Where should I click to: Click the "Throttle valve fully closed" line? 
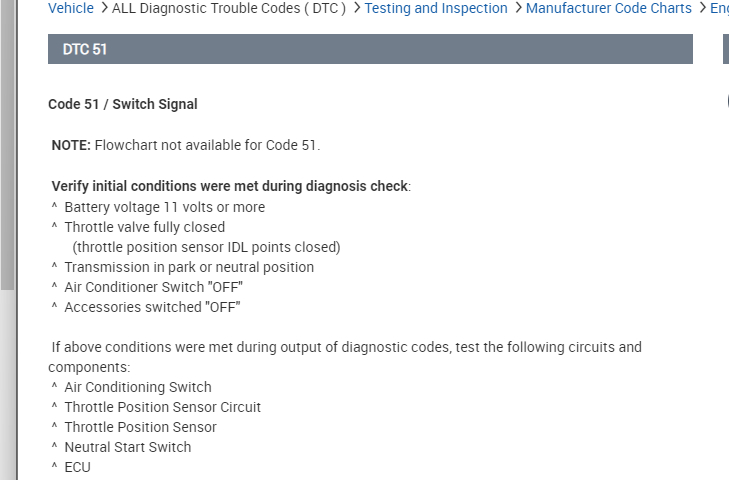point(144,227)
